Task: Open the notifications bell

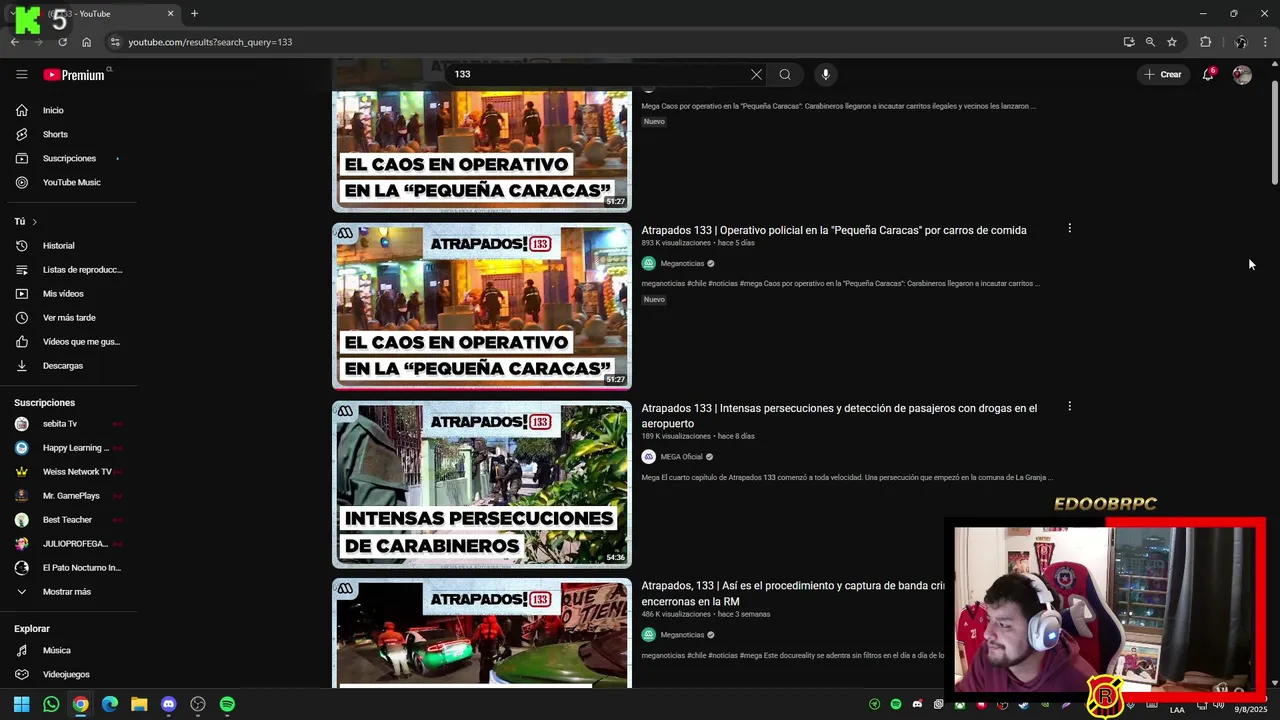Action: (x=1208, y=74)
